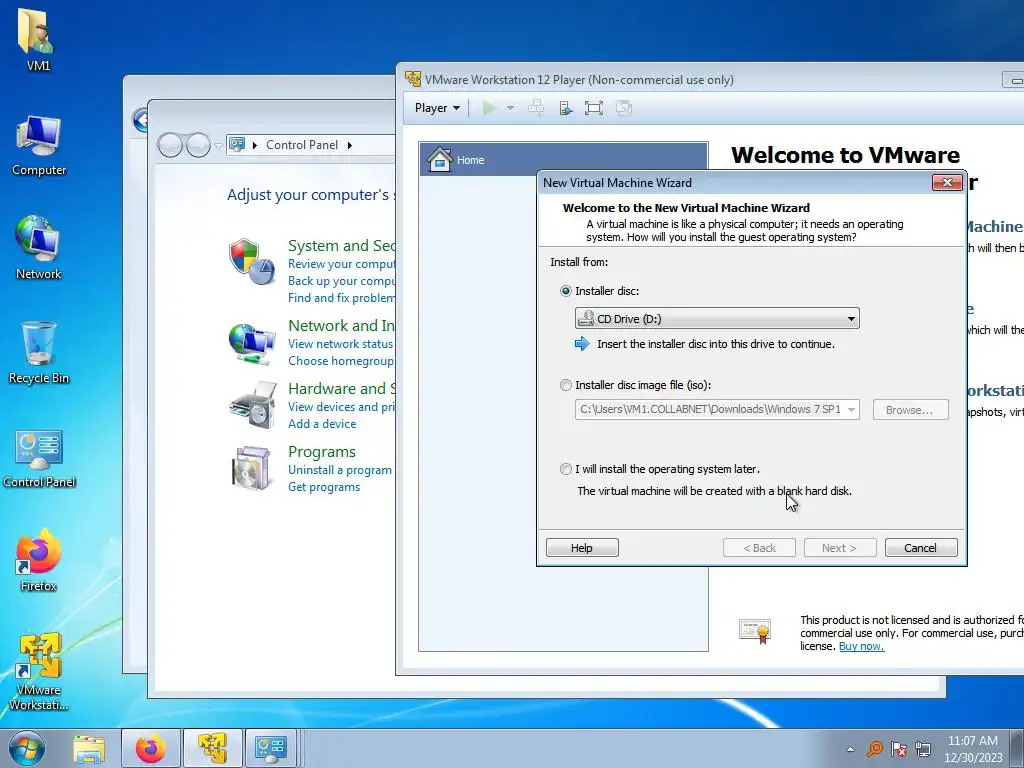Screen dimensions: 1024x768
Task: Switch to Control Panel on the taskbar
Action: [x=271, y=748]
